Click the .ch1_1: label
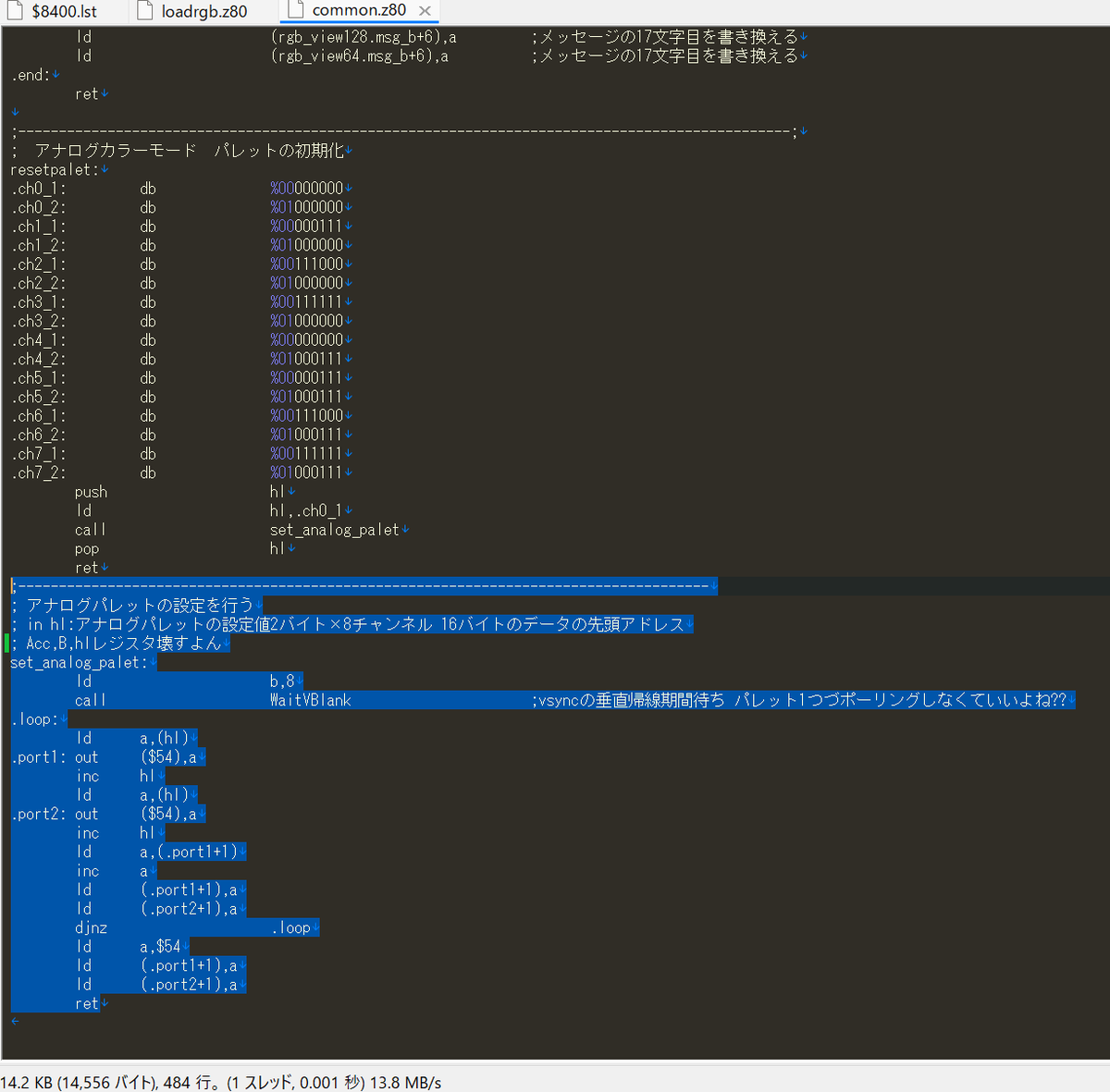 (x=39, y=227)
